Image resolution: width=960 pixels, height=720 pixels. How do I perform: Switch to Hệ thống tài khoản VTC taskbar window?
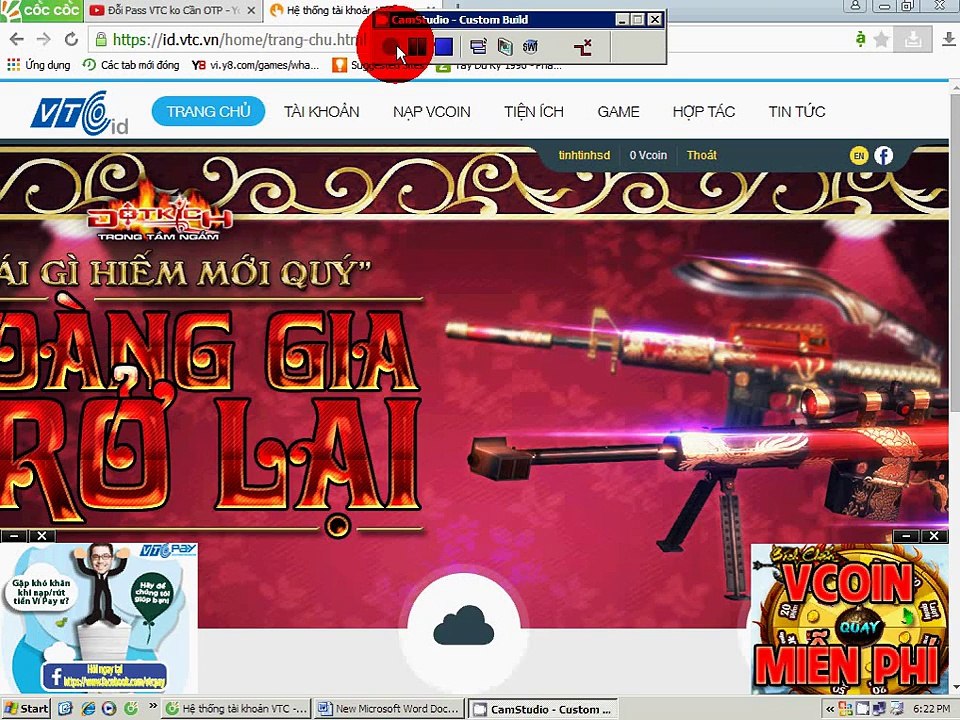[x=236, y=709]
